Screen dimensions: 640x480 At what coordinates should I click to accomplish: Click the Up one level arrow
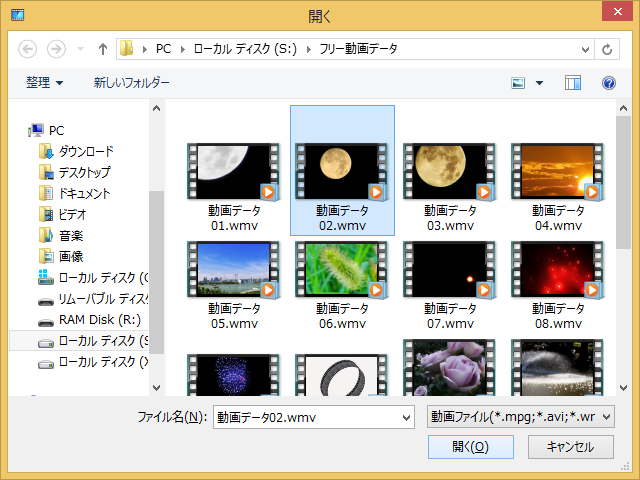[102, 48]
